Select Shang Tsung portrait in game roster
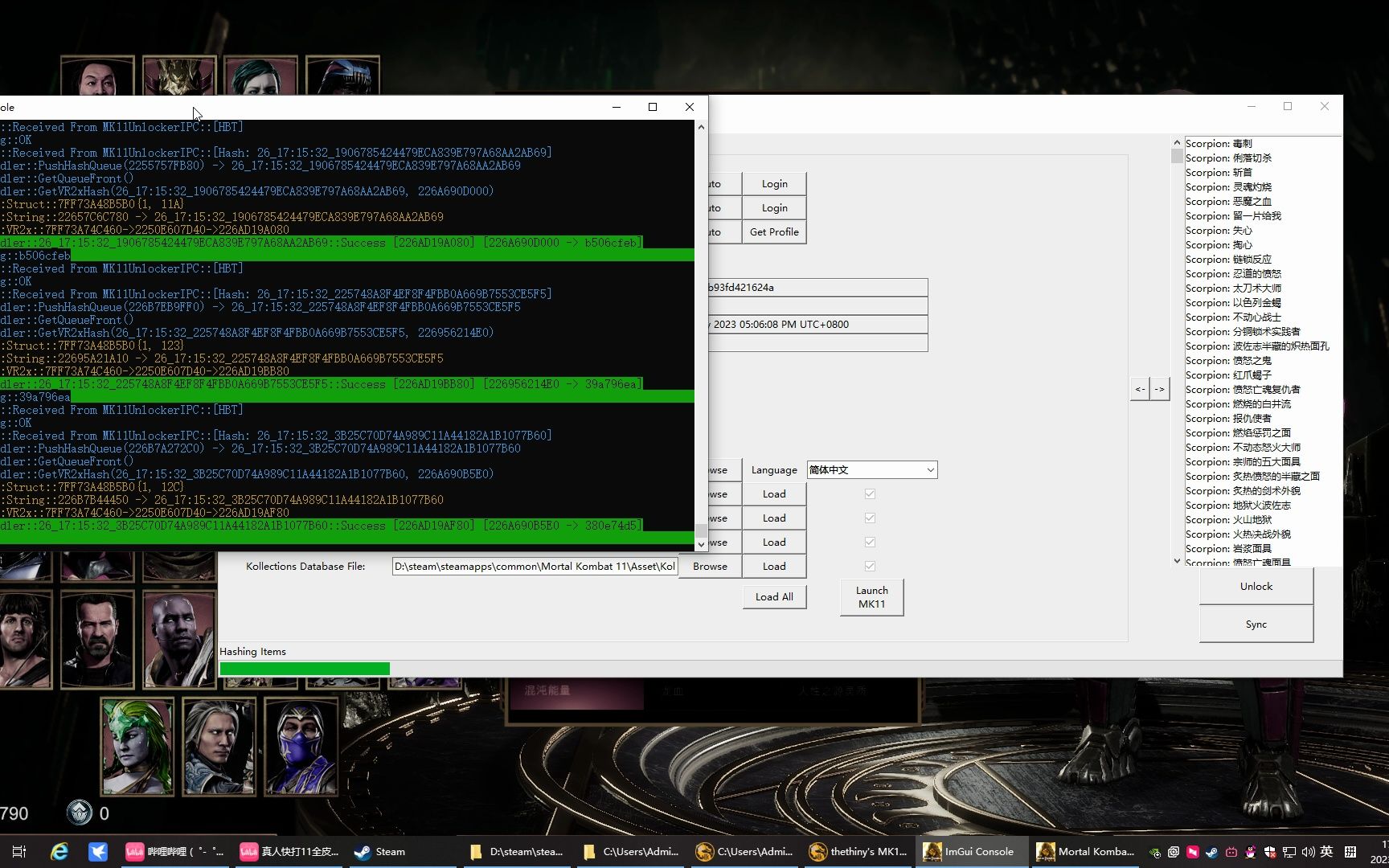 click(x=97, y=76)
